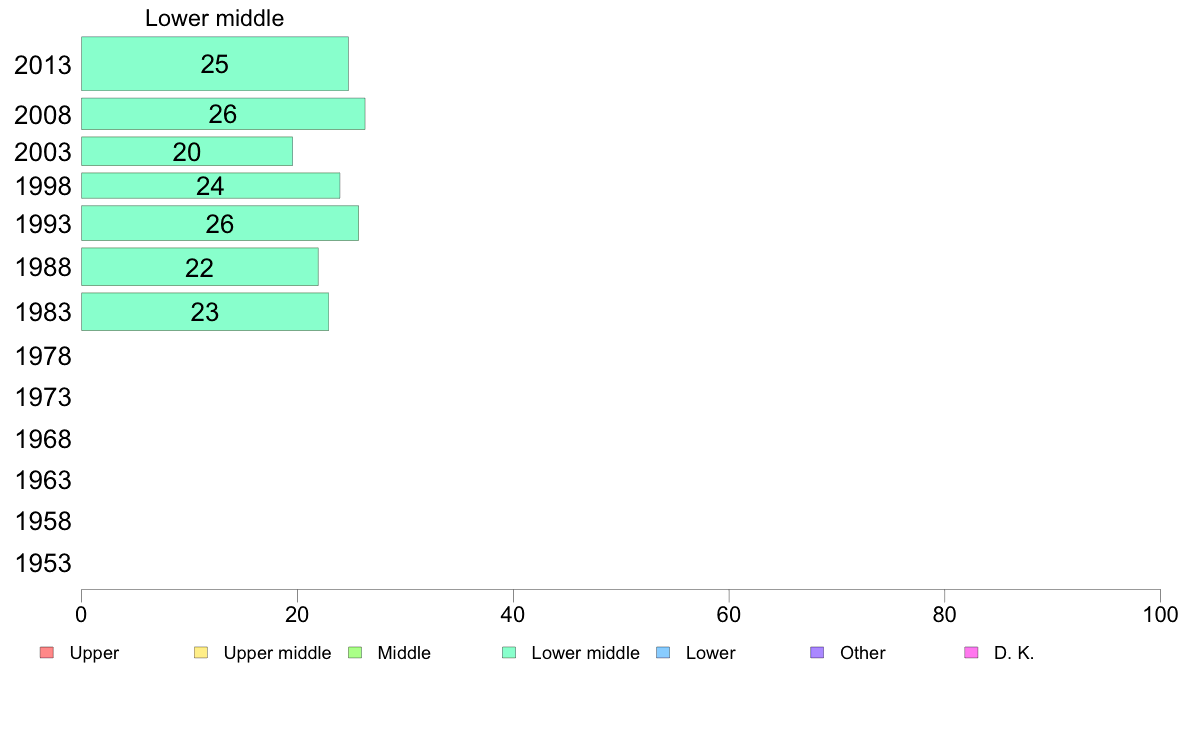The height and width of the screenshot is (736, 1188).
Task: Select the Middle green legend swatch
Action: pyautogui.click(x=355, y=653)
